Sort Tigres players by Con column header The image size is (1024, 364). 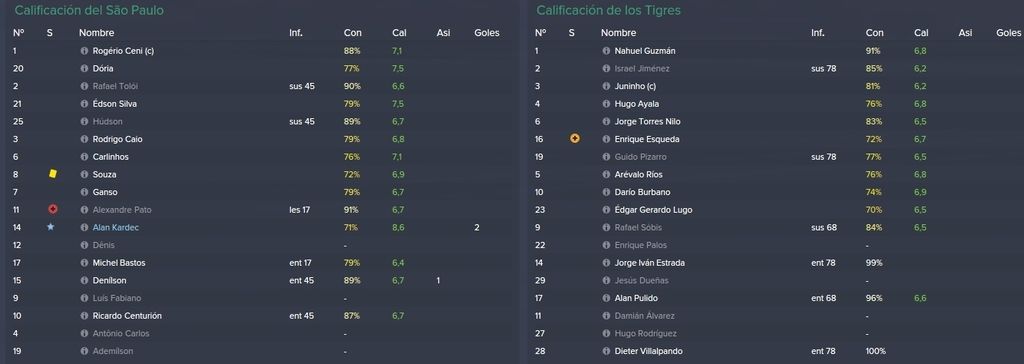pos(874,33)
